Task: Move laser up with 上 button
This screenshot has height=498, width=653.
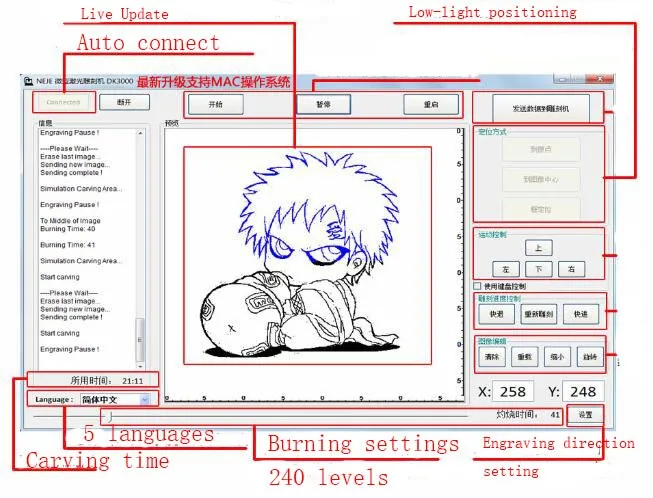Action: (538, 248)
